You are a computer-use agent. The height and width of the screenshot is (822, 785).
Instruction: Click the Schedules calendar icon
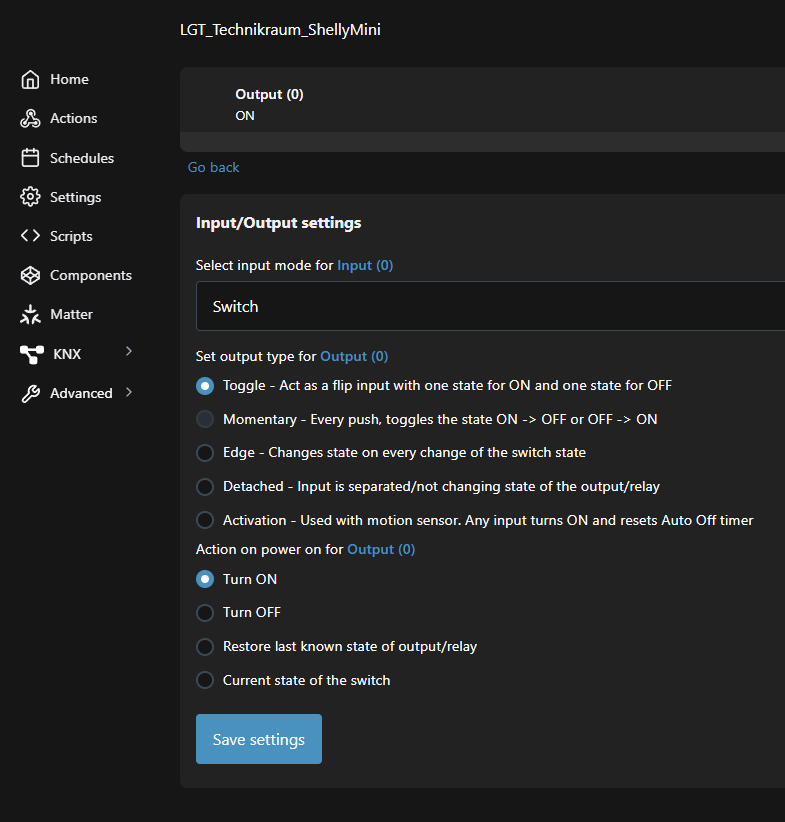point(30,158)
